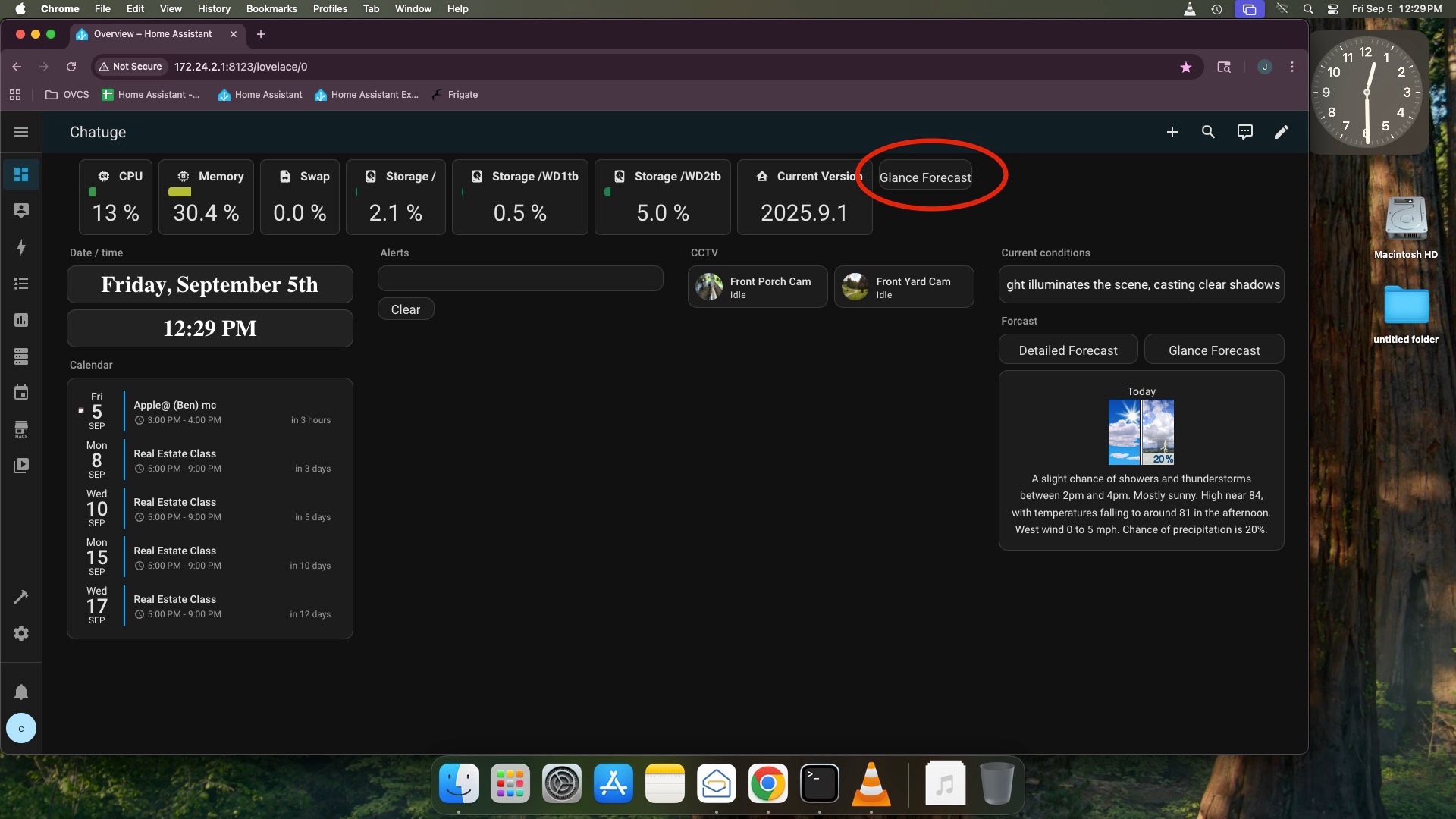Switch to the Detailed Forecast tab
Viewport: 1456px width, 819px height.
1068,350
